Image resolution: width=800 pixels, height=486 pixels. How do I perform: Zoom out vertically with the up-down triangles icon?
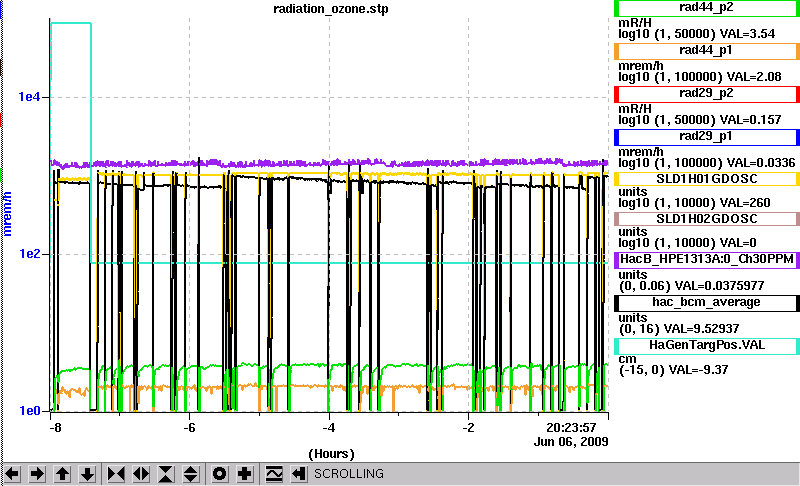[191, 474]
